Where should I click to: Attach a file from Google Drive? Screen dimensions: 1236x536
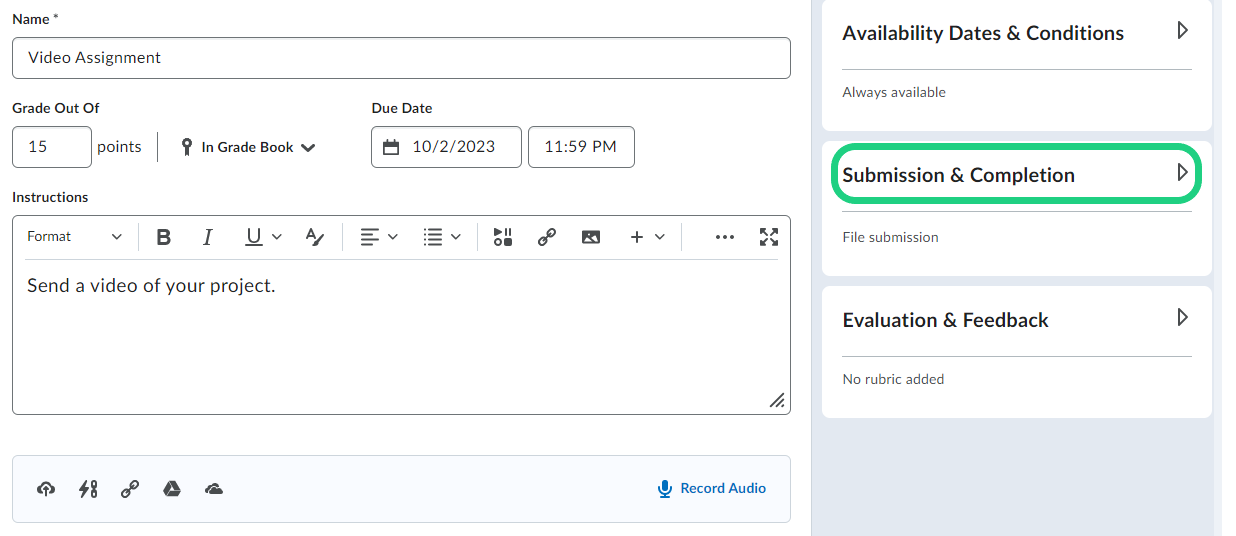point(172,489)
